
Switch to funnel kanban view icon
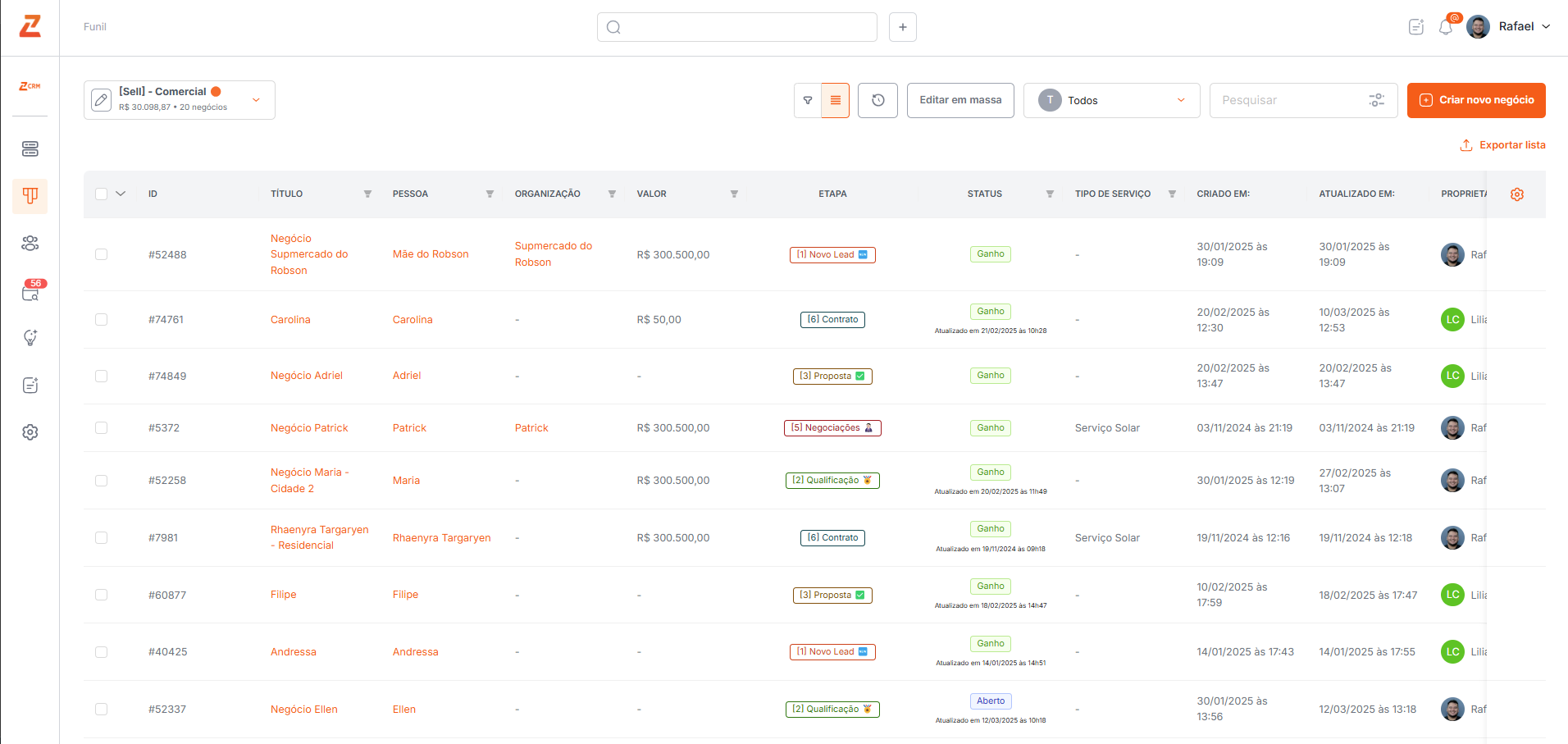[x=808, y=100]
